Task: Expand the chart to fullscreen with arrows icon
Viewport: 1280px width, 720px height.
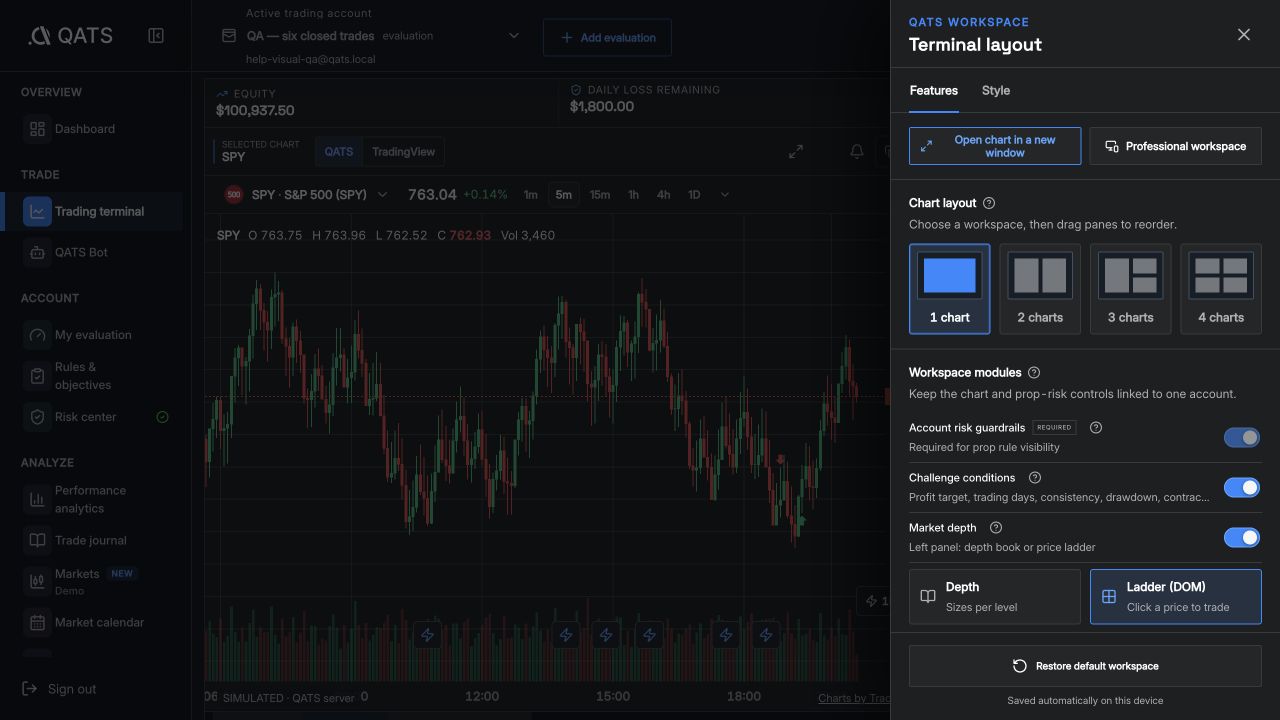Action: coord(796,151)
